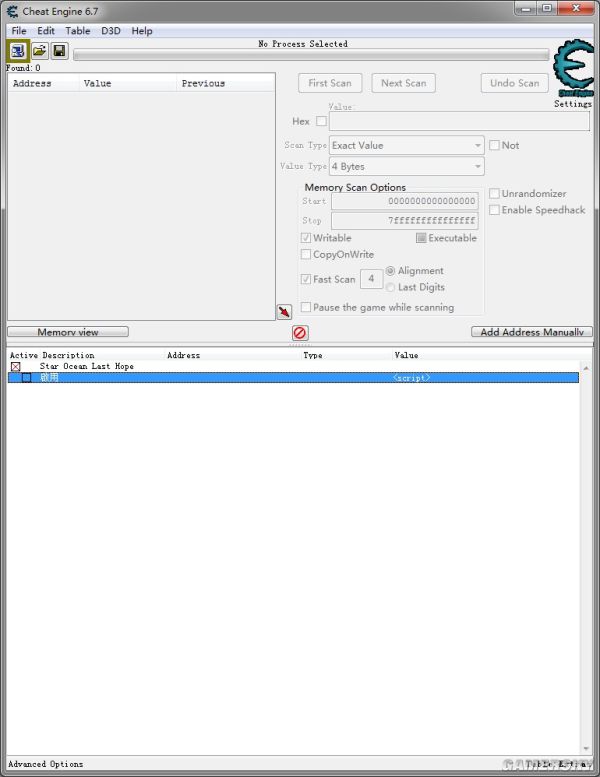This screenshot has height=777, width=600.
Task: Click Add Address Manually button
Action: (532, 332)
